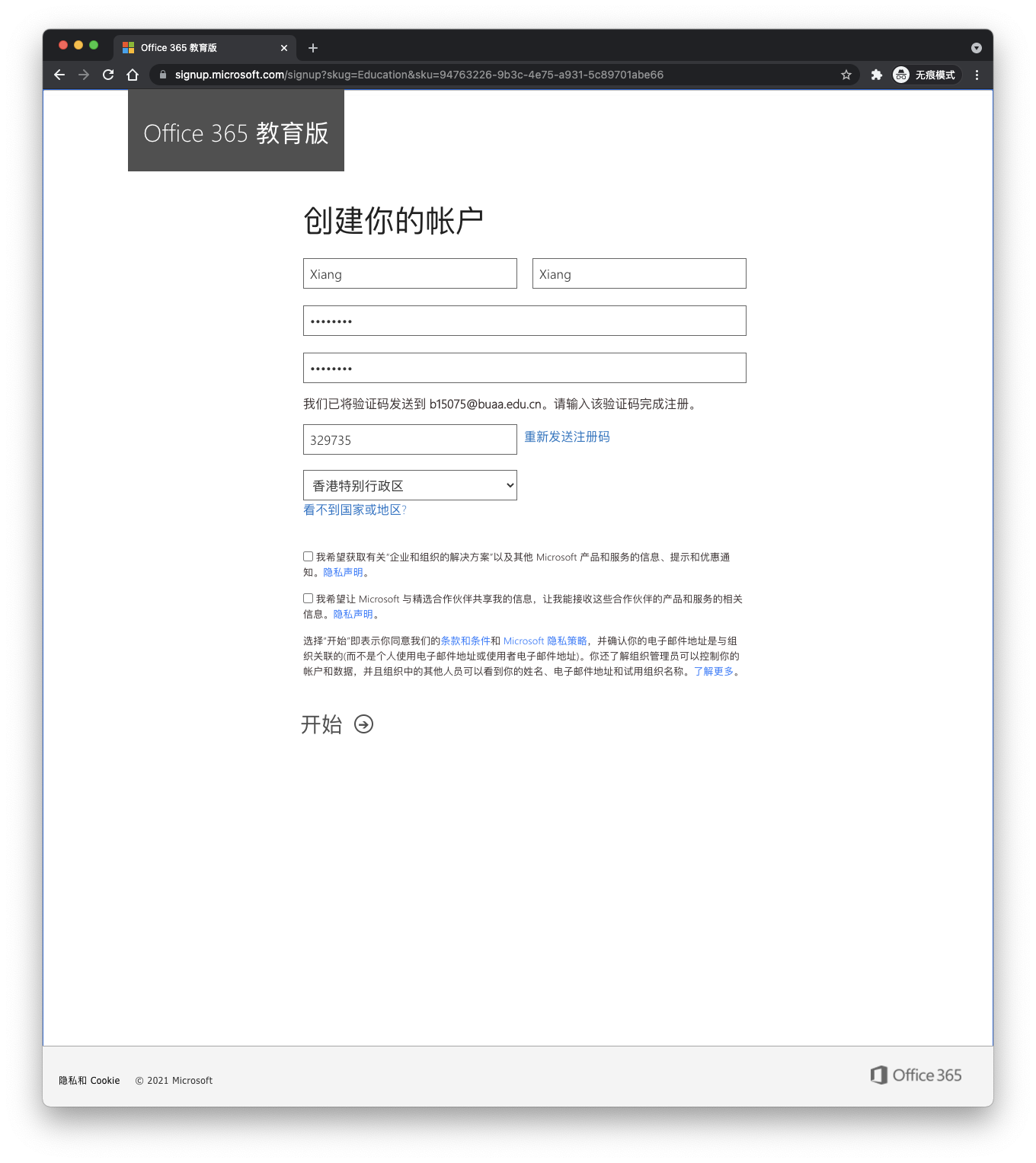Reload the signup page
The width and height of the screenshot is (1036, 1163).
point(108,75)
